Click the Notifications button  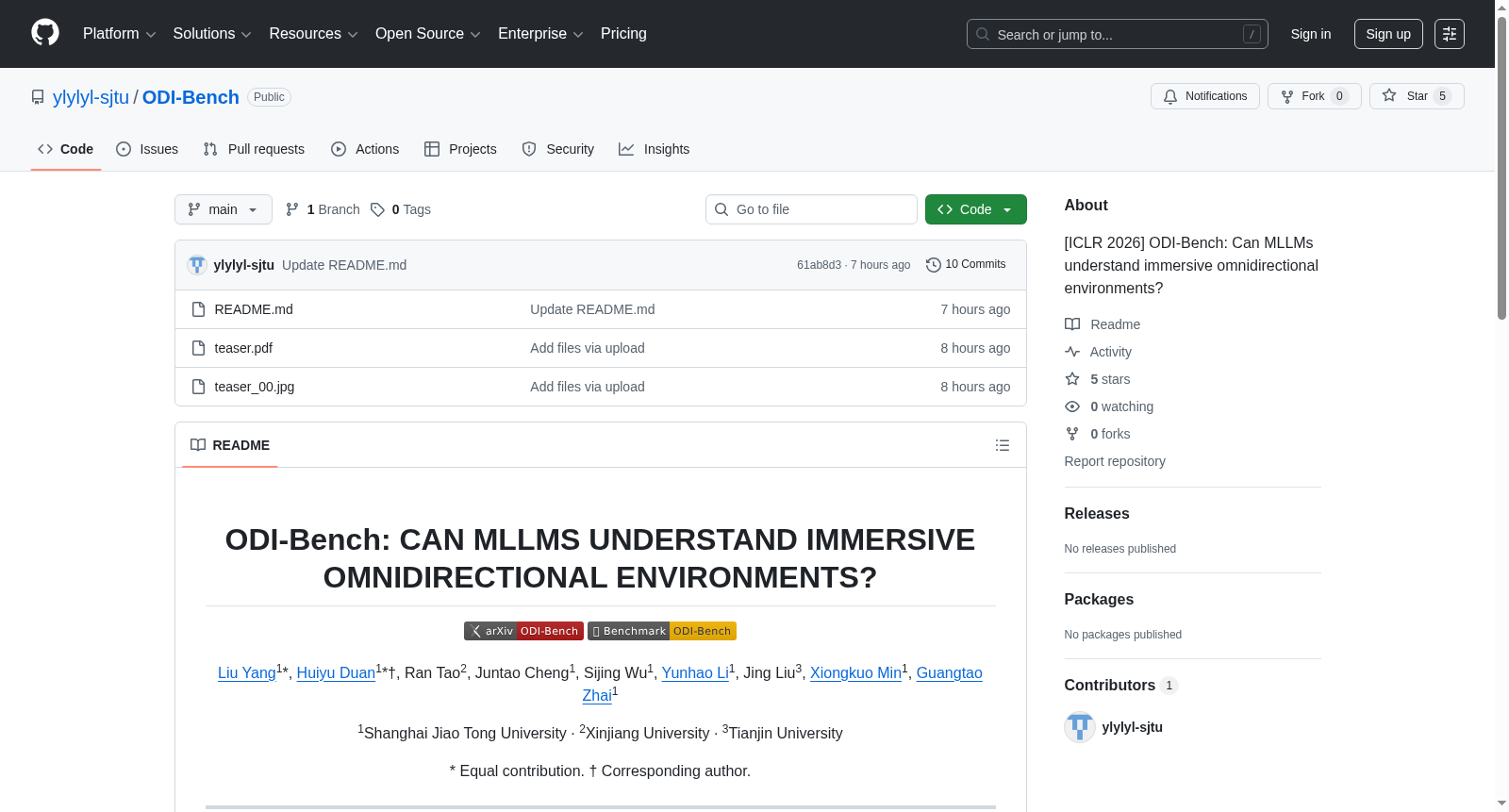pos(1205,96)
